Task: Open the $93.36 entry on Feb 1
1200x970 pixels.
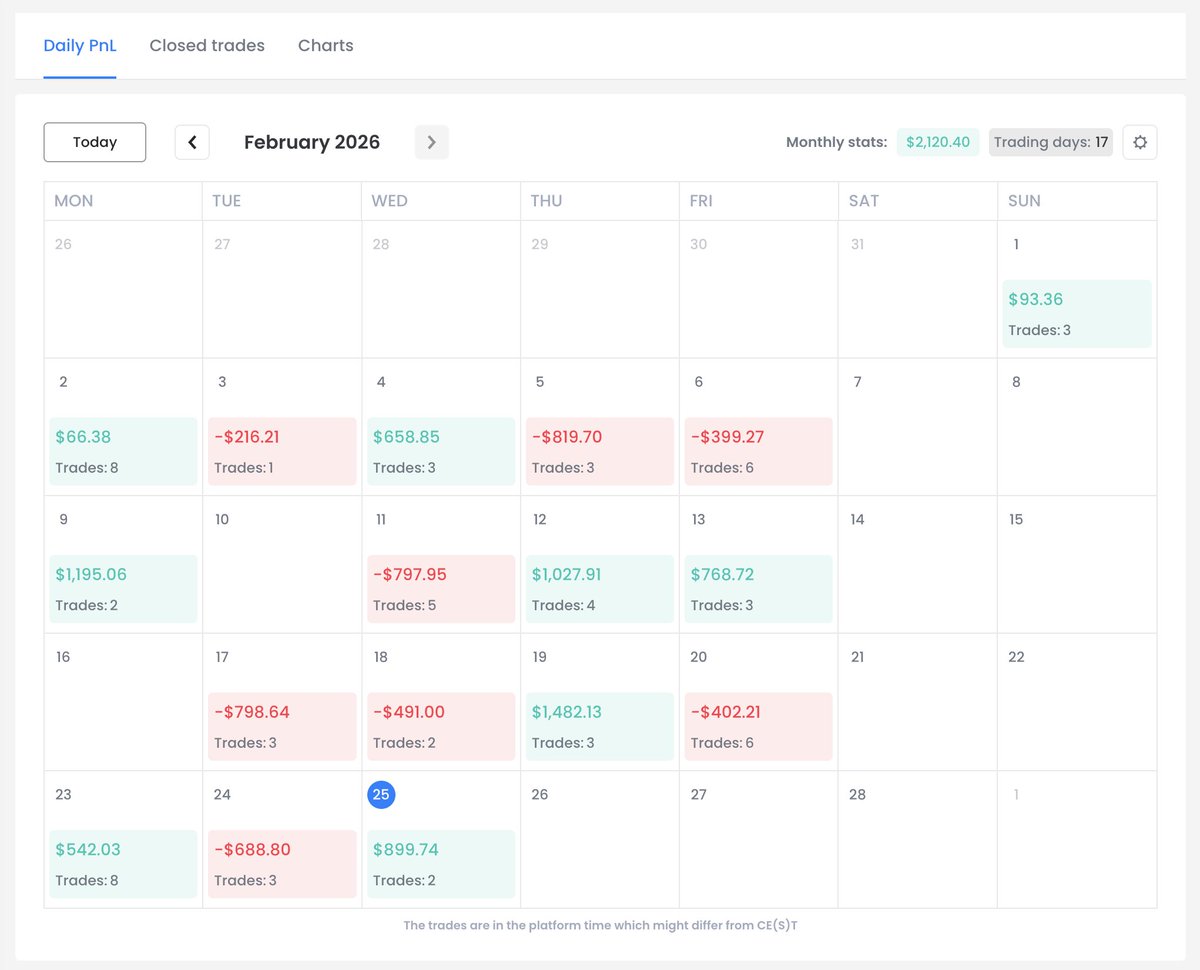Action: (1077, 314)
